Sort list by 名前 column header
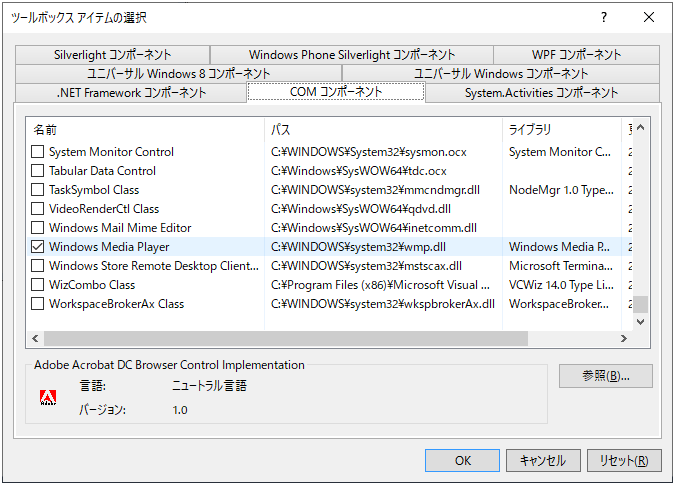675x487 pixels. 146,129
